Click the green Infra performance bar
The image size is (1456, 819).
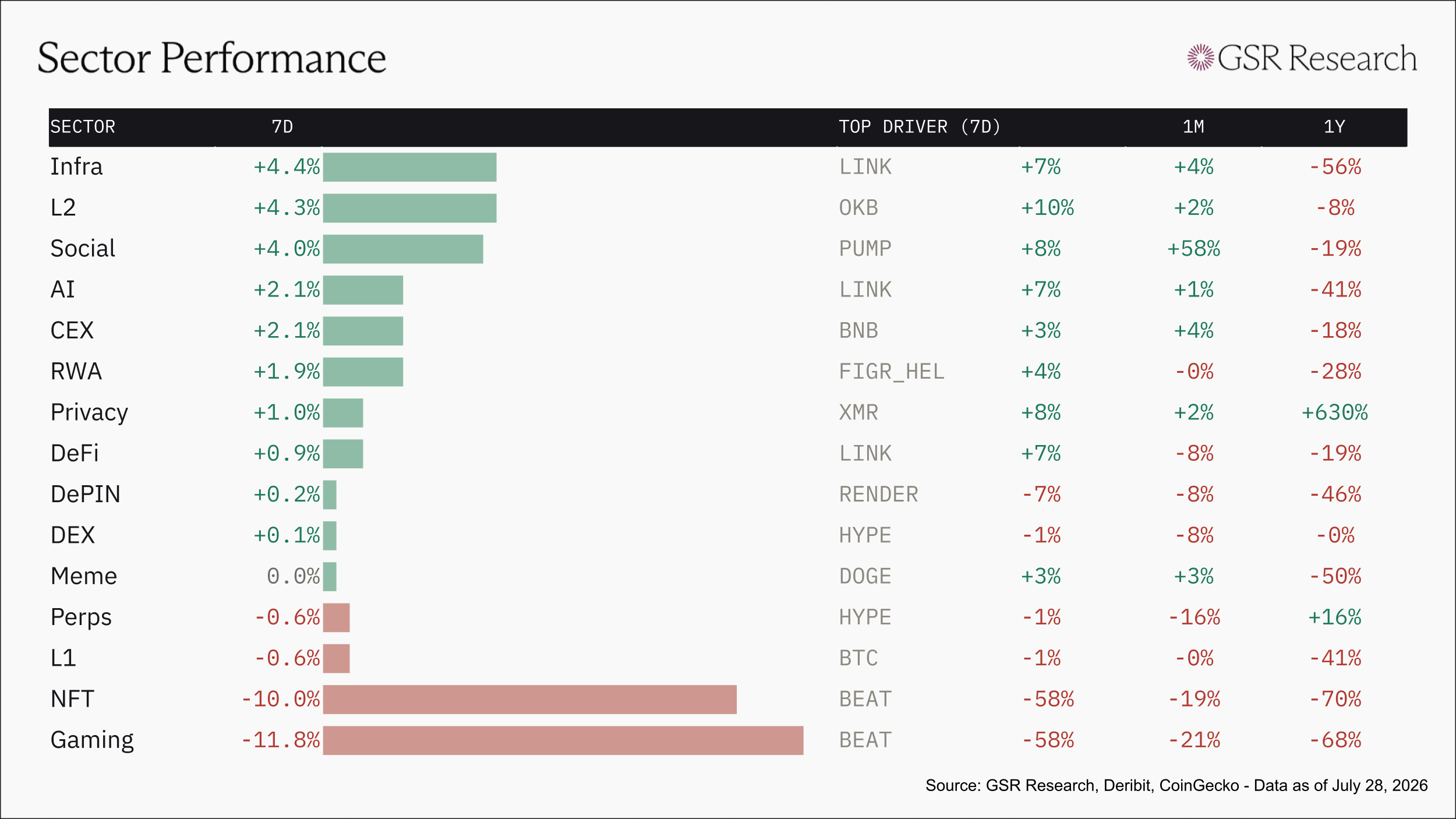coord(410,167)
